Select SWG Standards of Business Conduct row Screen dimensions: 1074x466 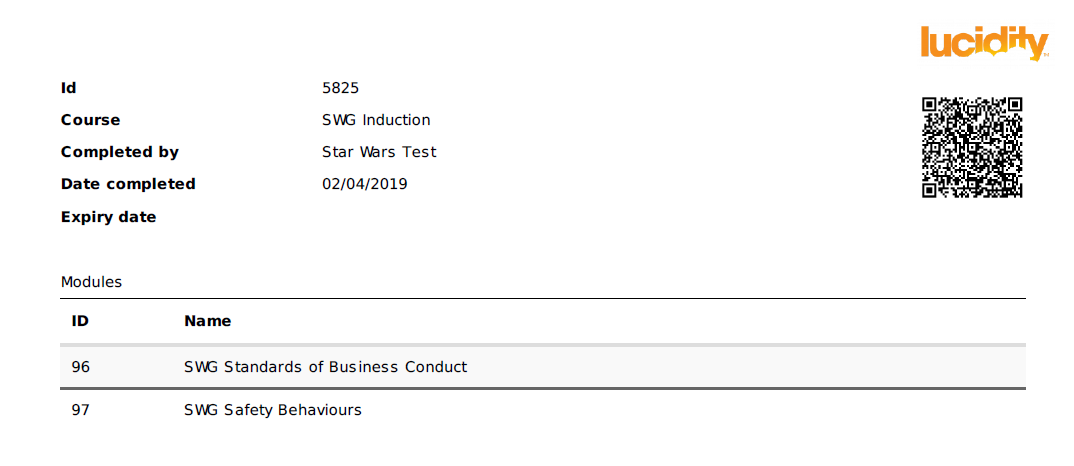coord(325,367)
